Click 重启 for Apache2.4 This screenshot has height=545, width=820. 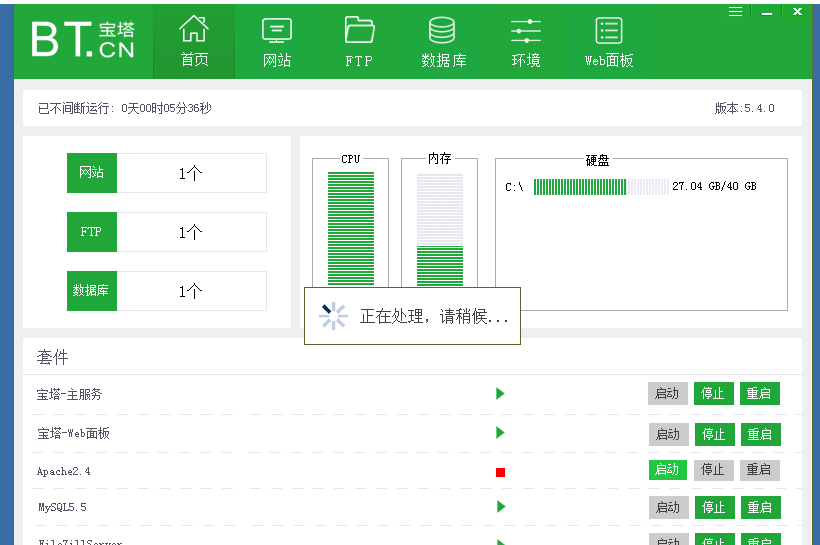[759, 470]
